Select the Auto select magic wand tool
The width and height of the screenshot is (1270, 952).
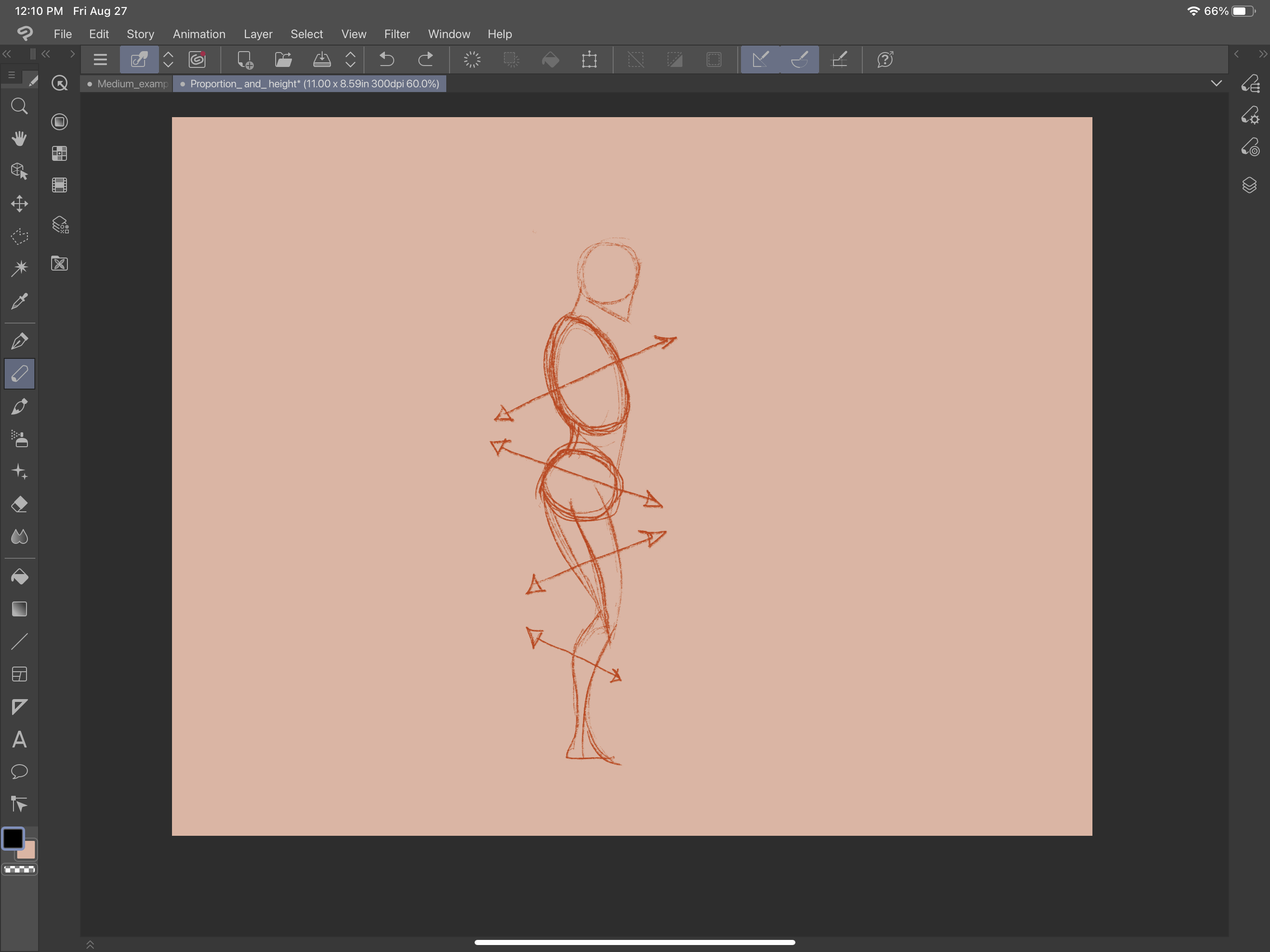[20, 268]
